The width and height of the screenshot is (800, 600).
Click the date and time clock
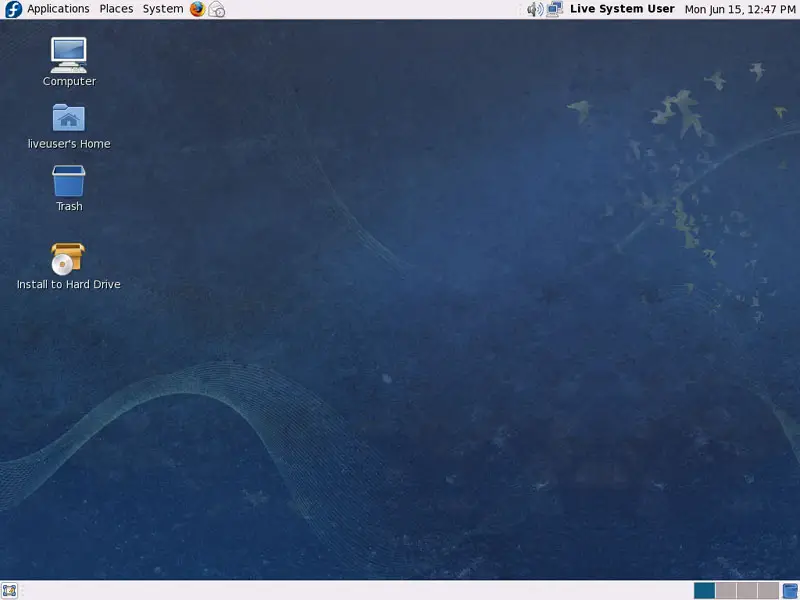point(740,9)
